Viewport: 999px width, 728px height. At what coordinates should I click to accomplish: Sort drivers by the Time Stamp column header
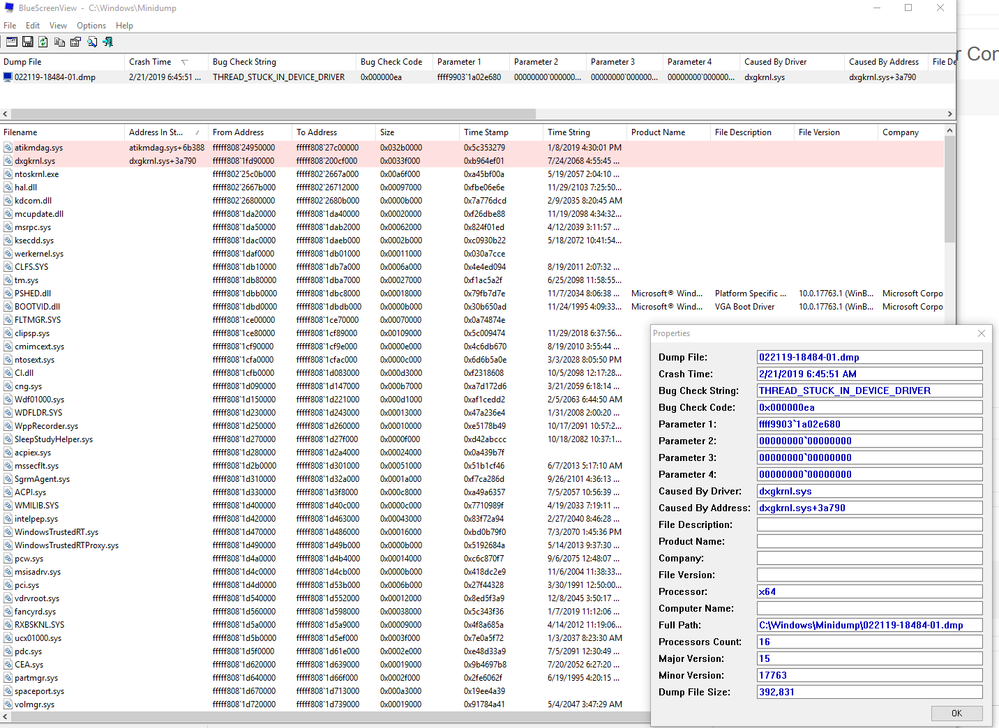pyautogui.click(x=501, y=132)
